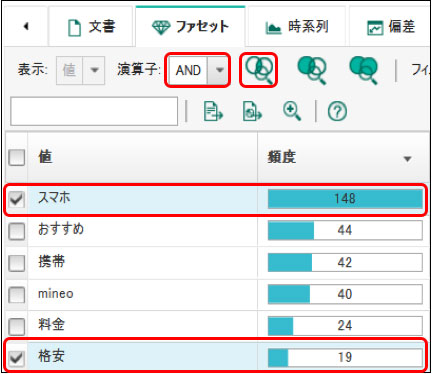Click the frequency bar showing 42
Viewport: 432px width, 374px height.
pyautogui.click(x=345, y=262)
